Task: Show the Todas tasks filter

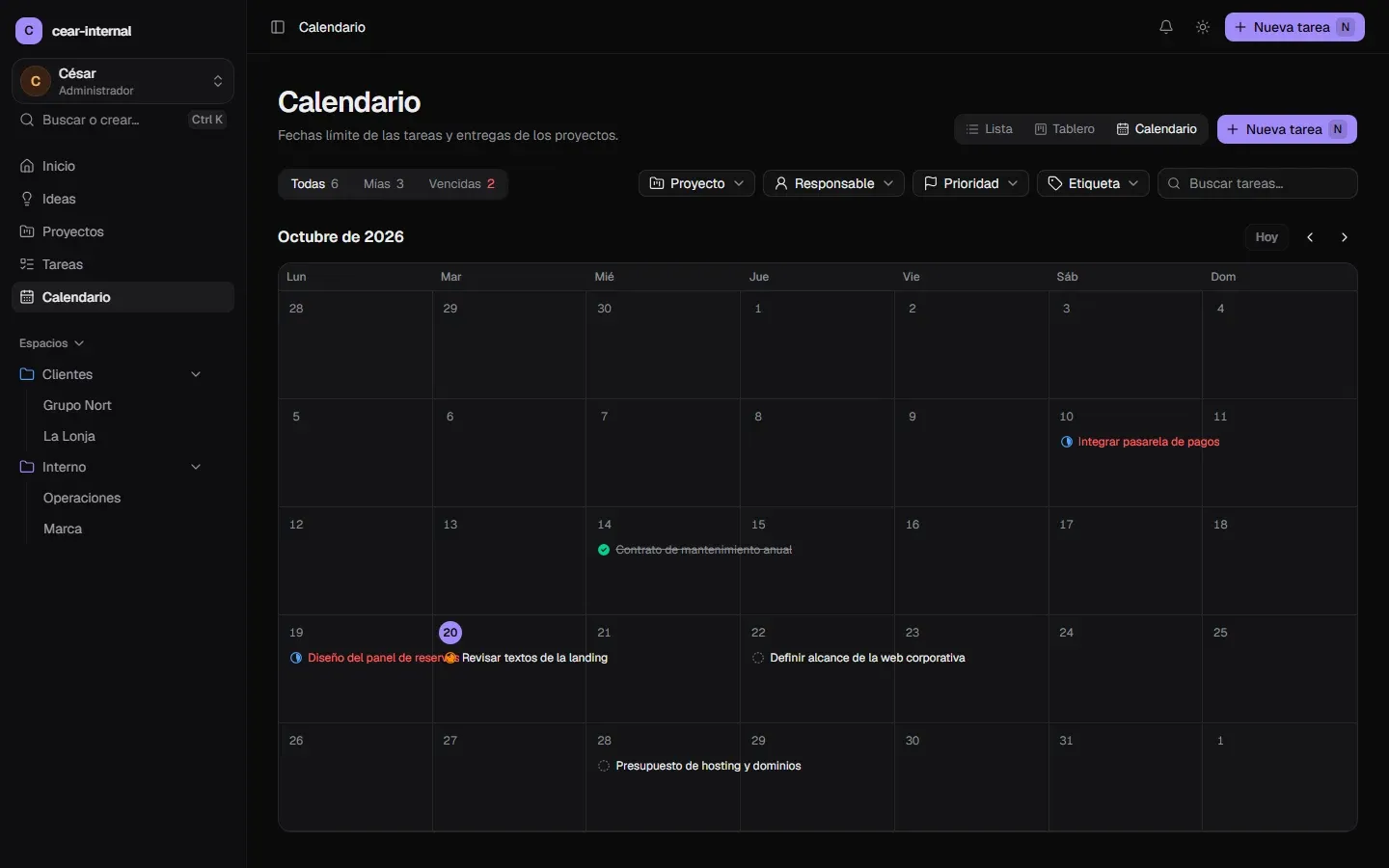Action: pyautogui.click(x=314, y=184)
